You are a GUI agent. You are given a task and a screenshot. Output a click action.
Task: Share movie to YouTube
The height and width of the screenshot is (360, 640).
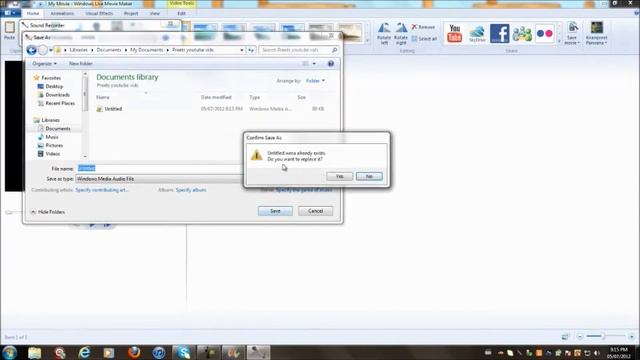tap(454, 33)
